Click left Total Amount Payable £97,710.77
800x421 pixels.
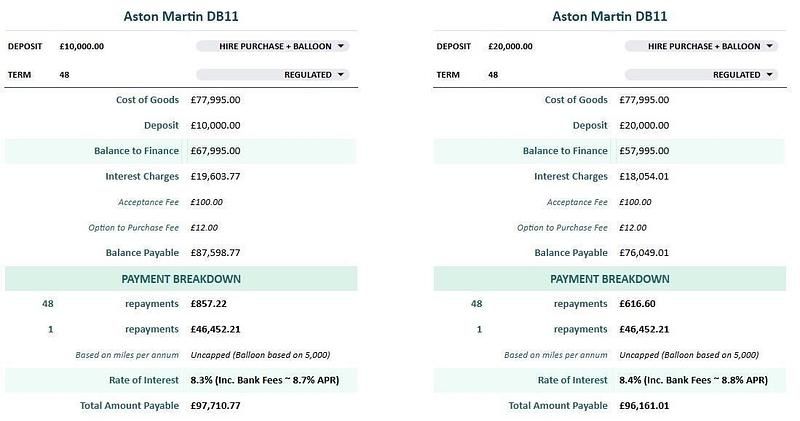tap(216, 406)
